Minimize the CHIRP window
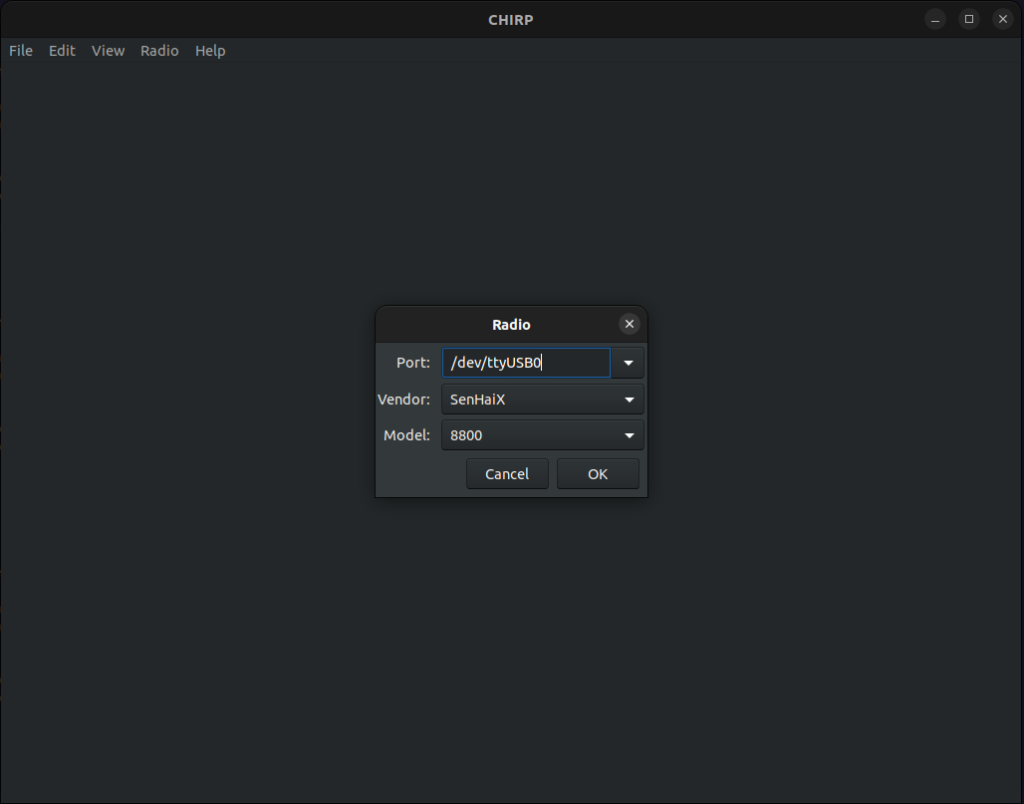 935,19
